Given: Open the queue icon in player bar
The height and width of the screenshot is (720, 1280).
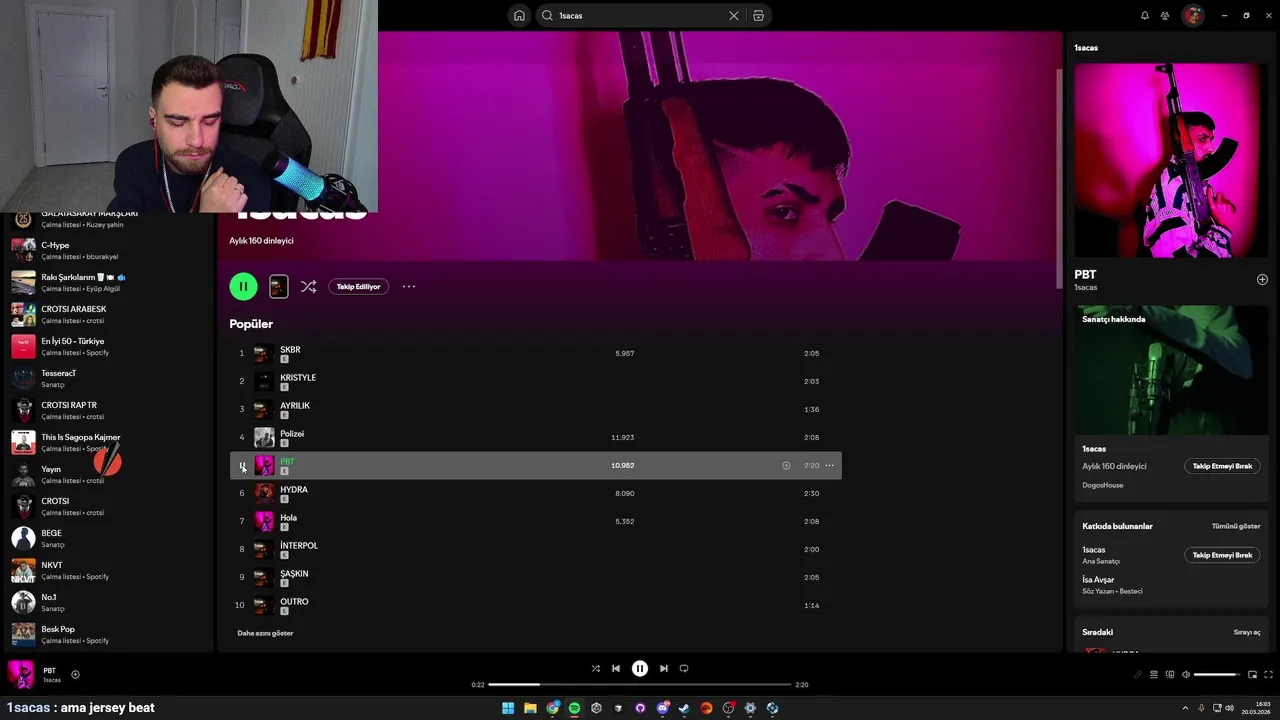Looking at the screenshot, I should coord(1154,675).
